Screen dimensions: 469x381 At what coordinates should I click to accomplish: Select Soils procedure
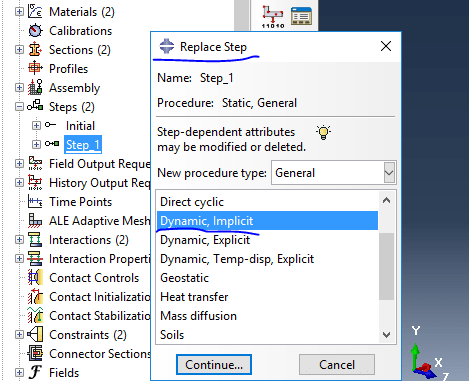pyautogui.click(x=267, y=335)
